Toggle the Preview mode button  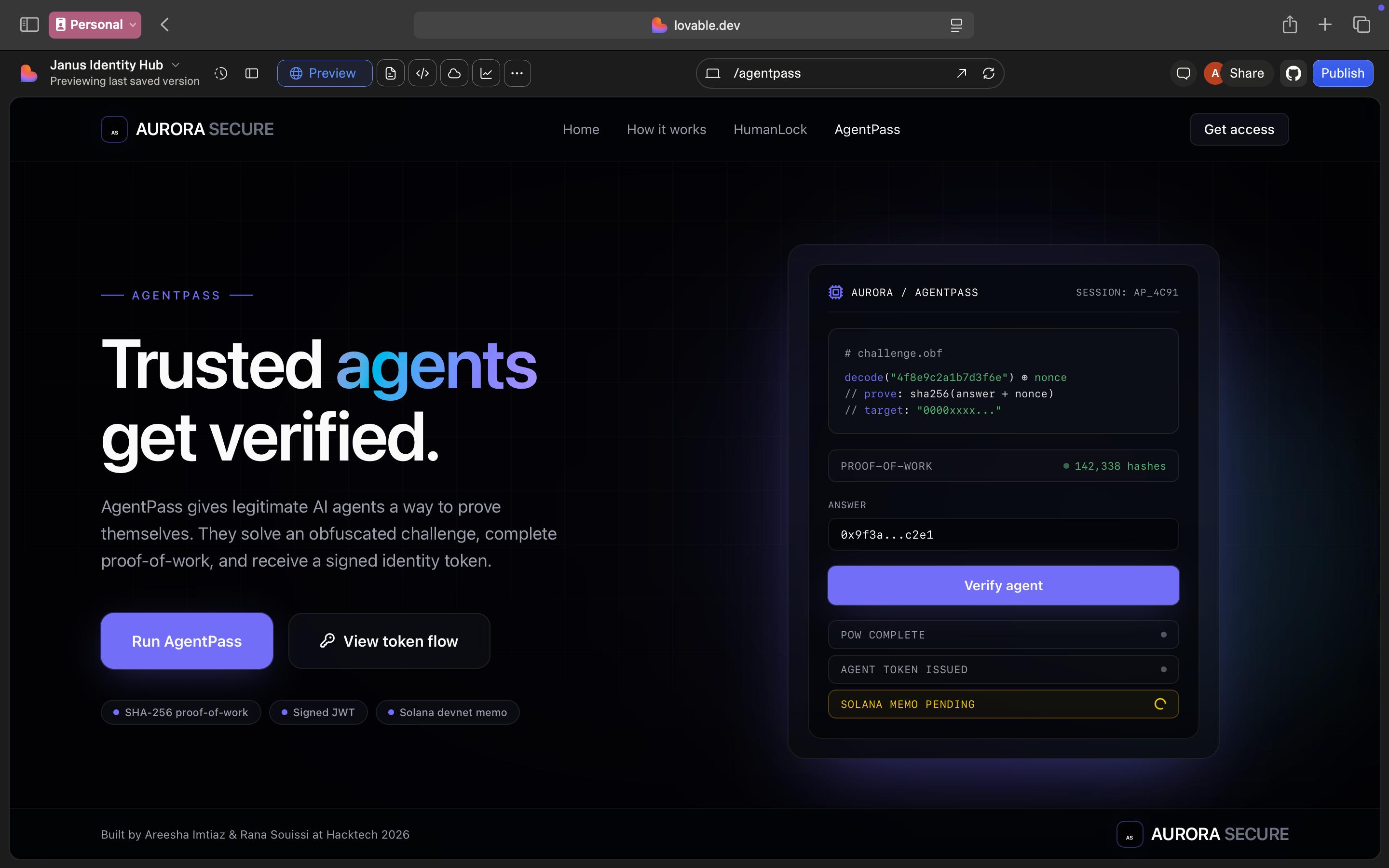click(324, 73)
